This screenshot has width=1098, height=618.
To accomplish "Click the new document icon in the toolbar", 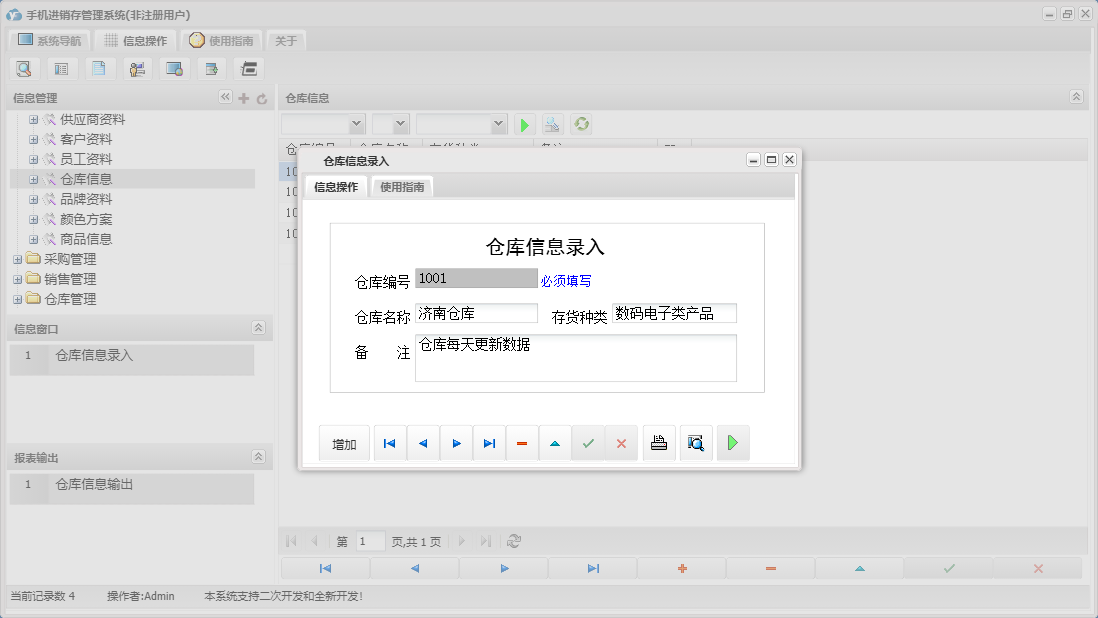I will [x=98, y=68].
